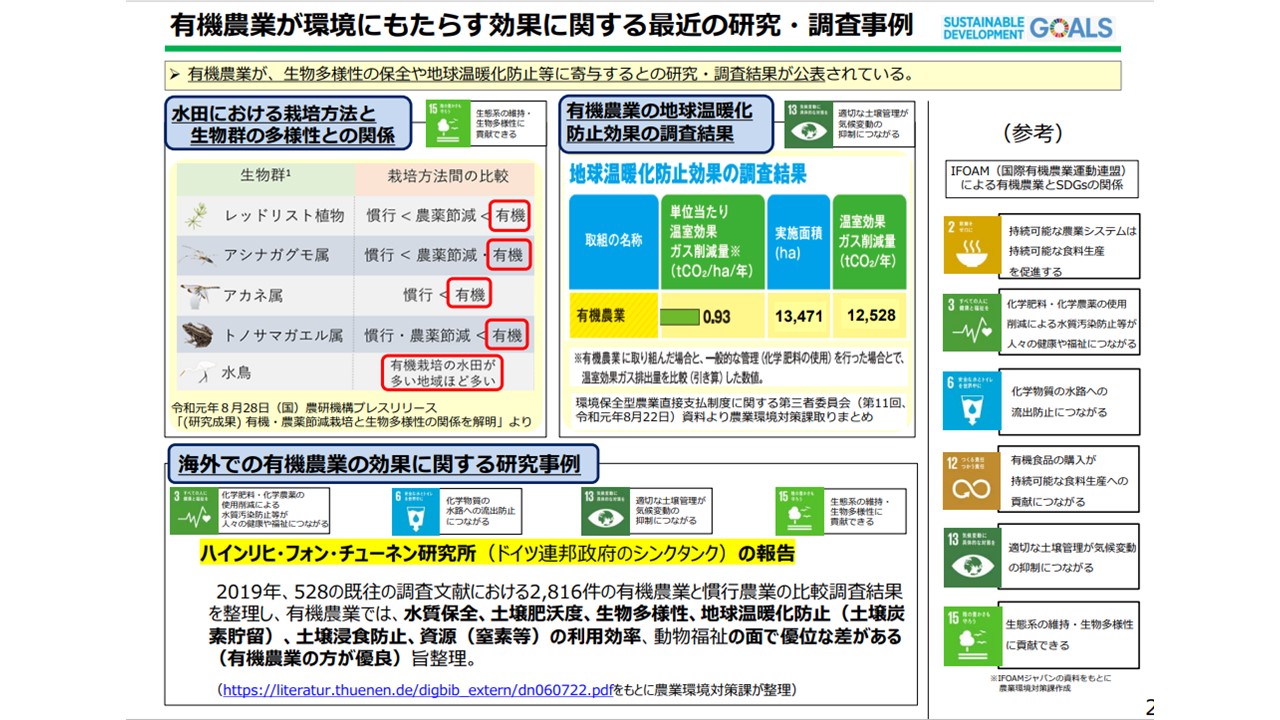The height and width of the screenshot is (720, 1280).
Task: Click the 12,528 greenhouse gas reduction cell
Action: (870, 316)
